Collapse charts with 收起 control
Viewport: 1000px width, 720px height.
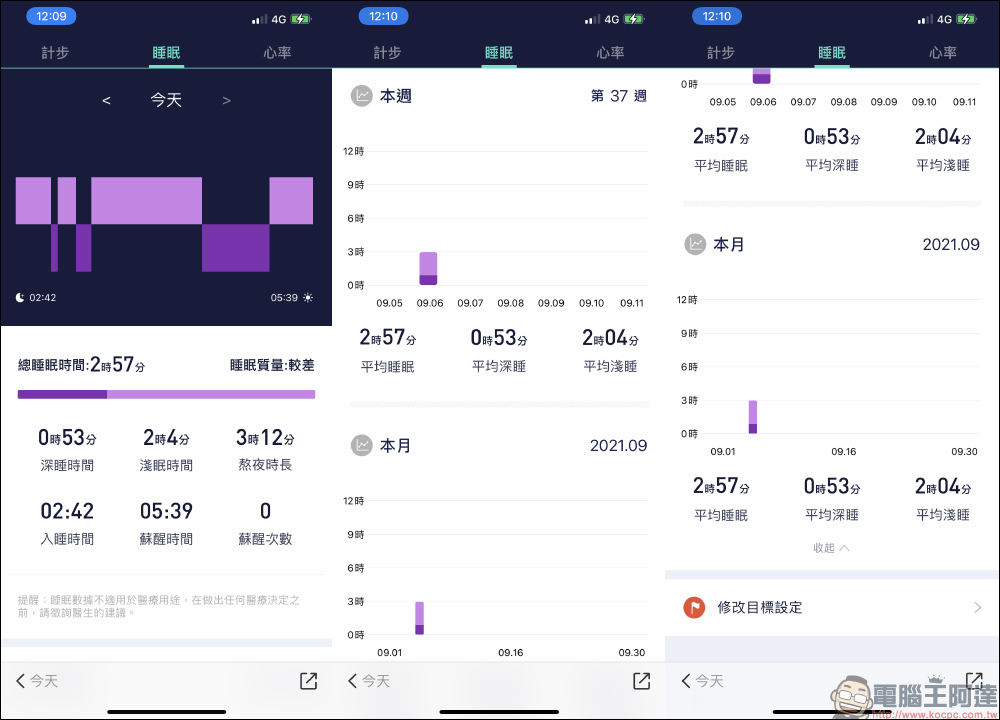point(831,548)
